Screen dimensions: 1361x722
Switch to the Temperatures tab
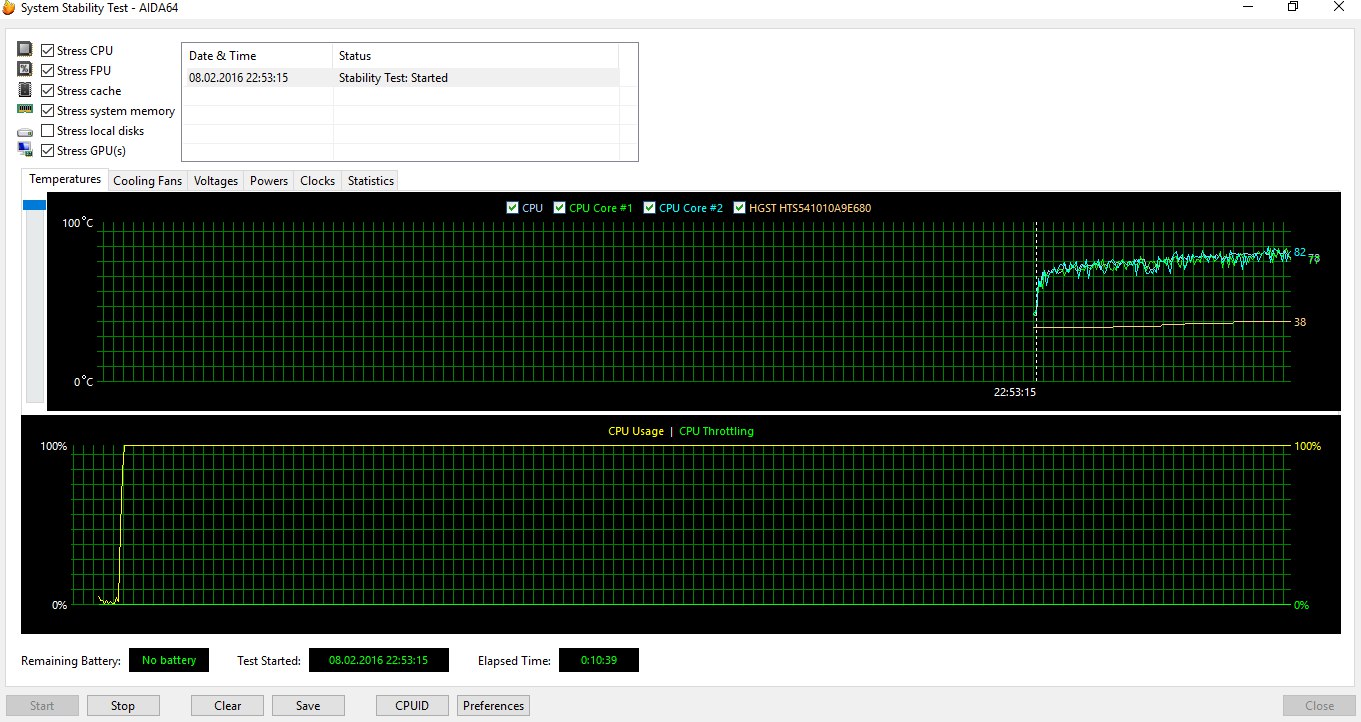[x=65, y=179]
